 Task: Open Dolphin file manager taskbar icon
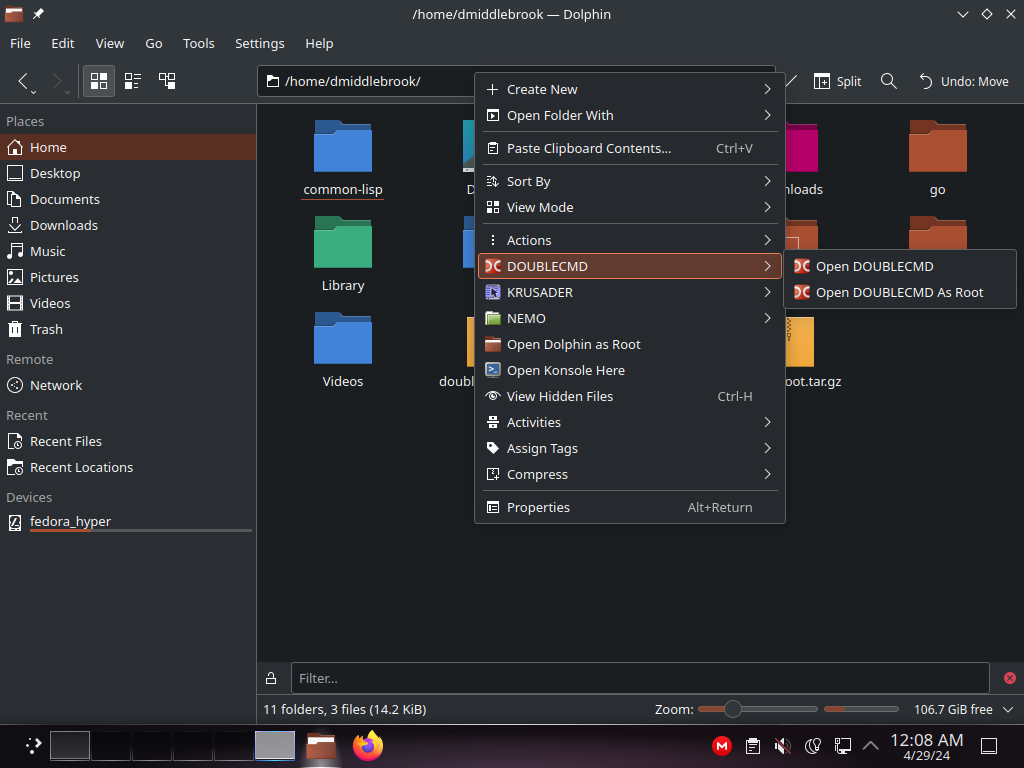tap(321, 746)
